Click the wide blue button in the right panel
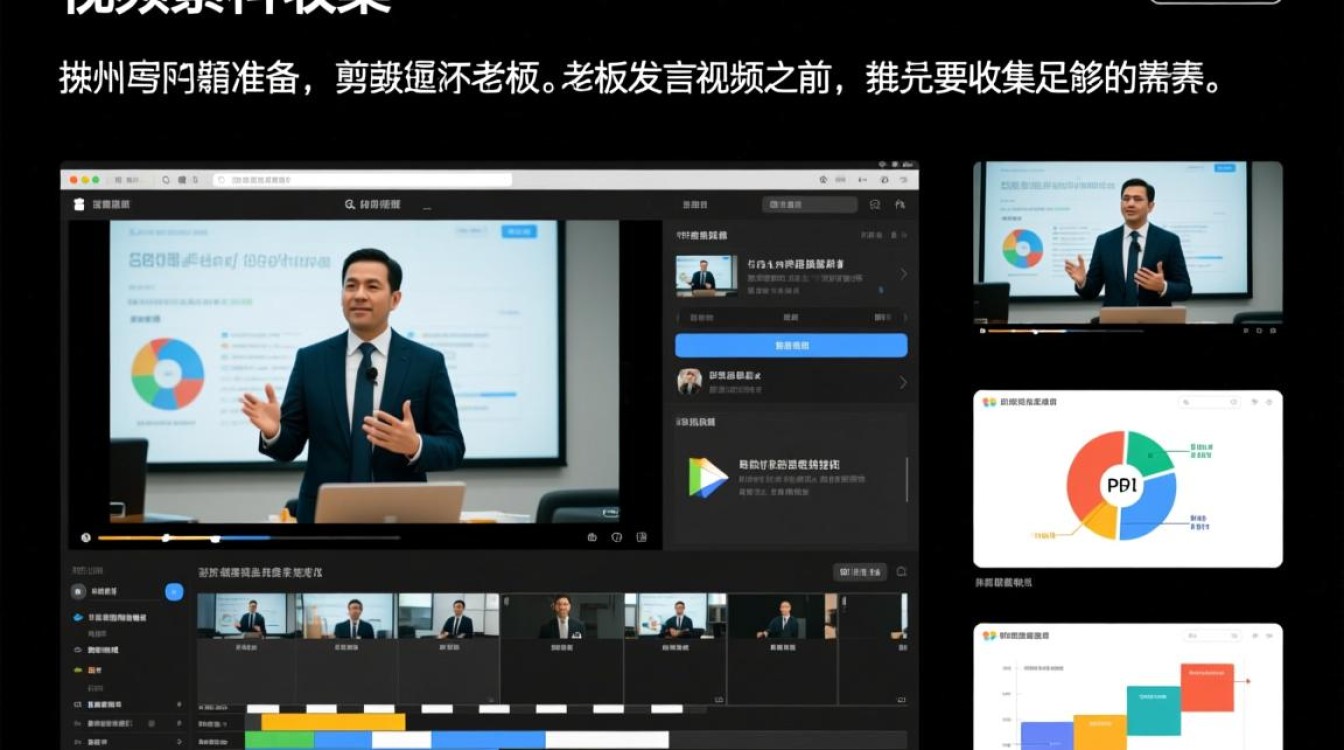This screenshot has width=1344, height=750. tap(791, 345)
